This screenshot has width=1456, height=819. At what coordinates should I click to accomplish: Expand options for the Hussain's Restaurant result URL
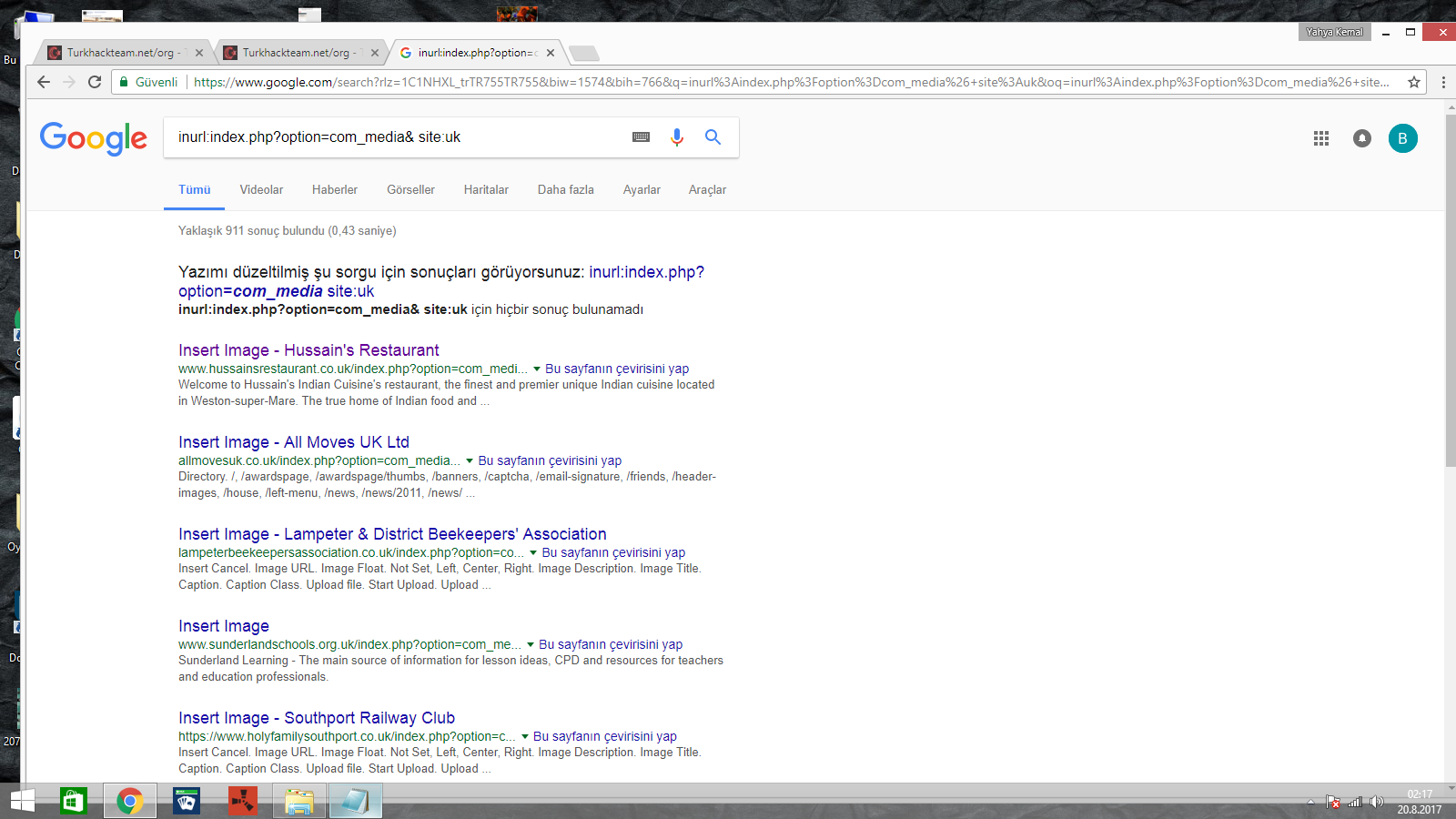click(x=537, y=369)
